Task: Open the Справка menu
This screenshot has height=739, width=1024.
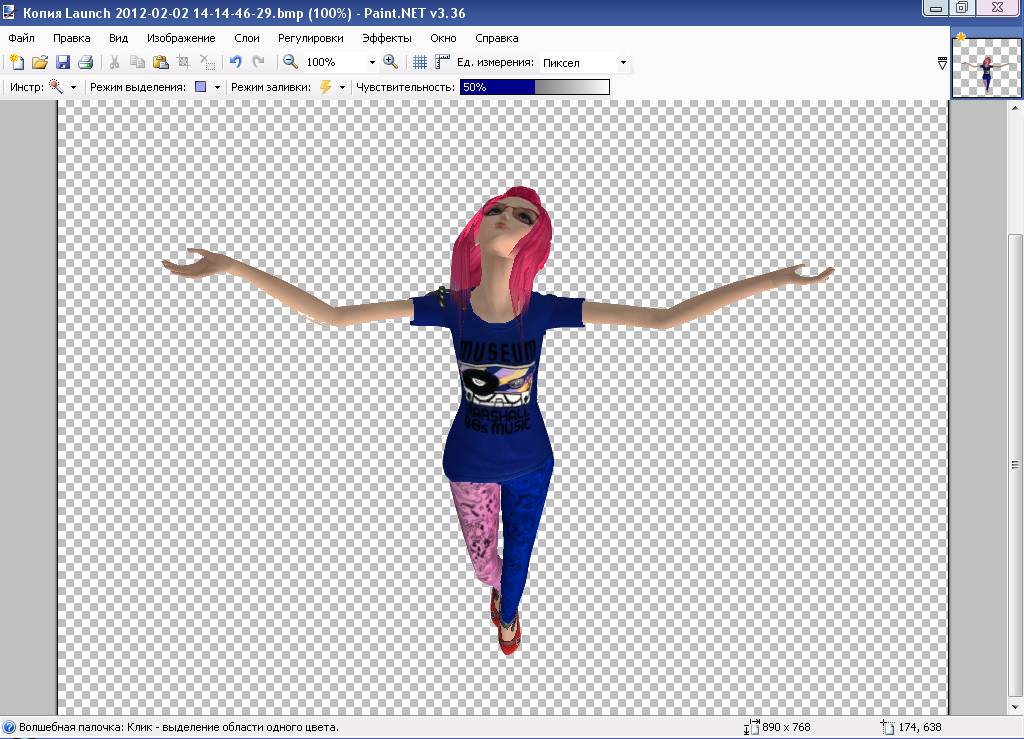Action: click(x=497, y=38)
